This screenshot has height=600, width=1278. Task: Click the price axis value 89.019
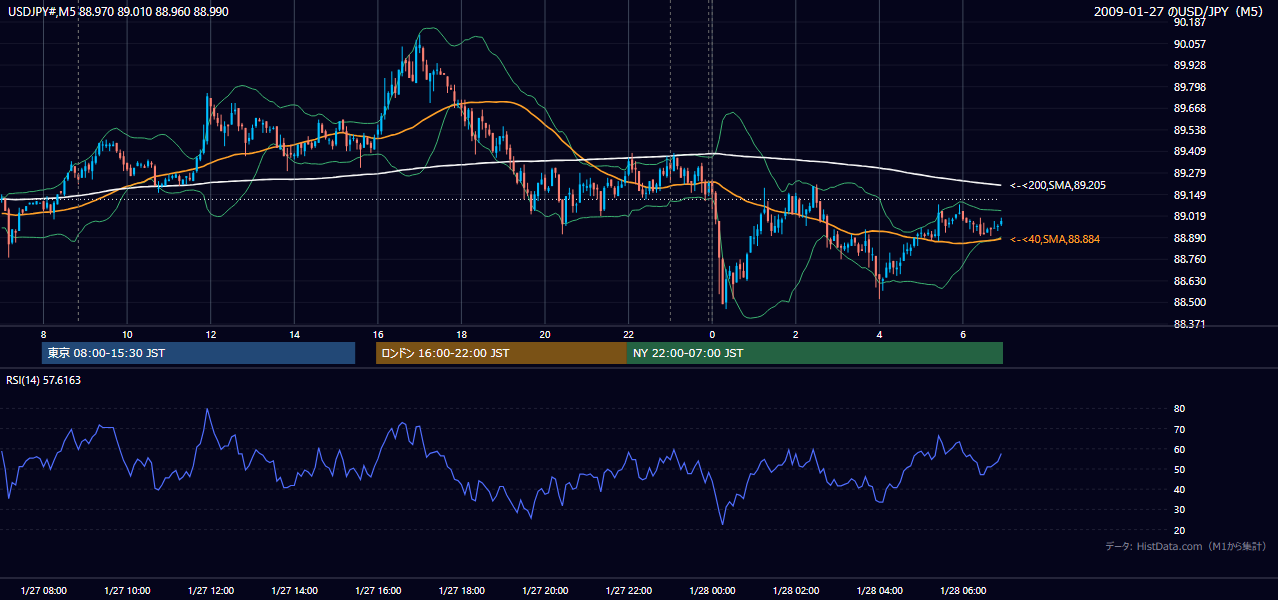click(1190, 216)
